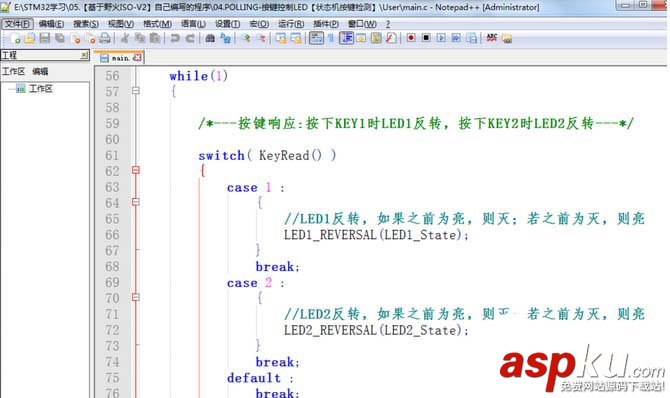This screenshot has width=670, height=398.
Task: Click the Synchronize Vertical Scrolling icon
Action: click(281, 38)
